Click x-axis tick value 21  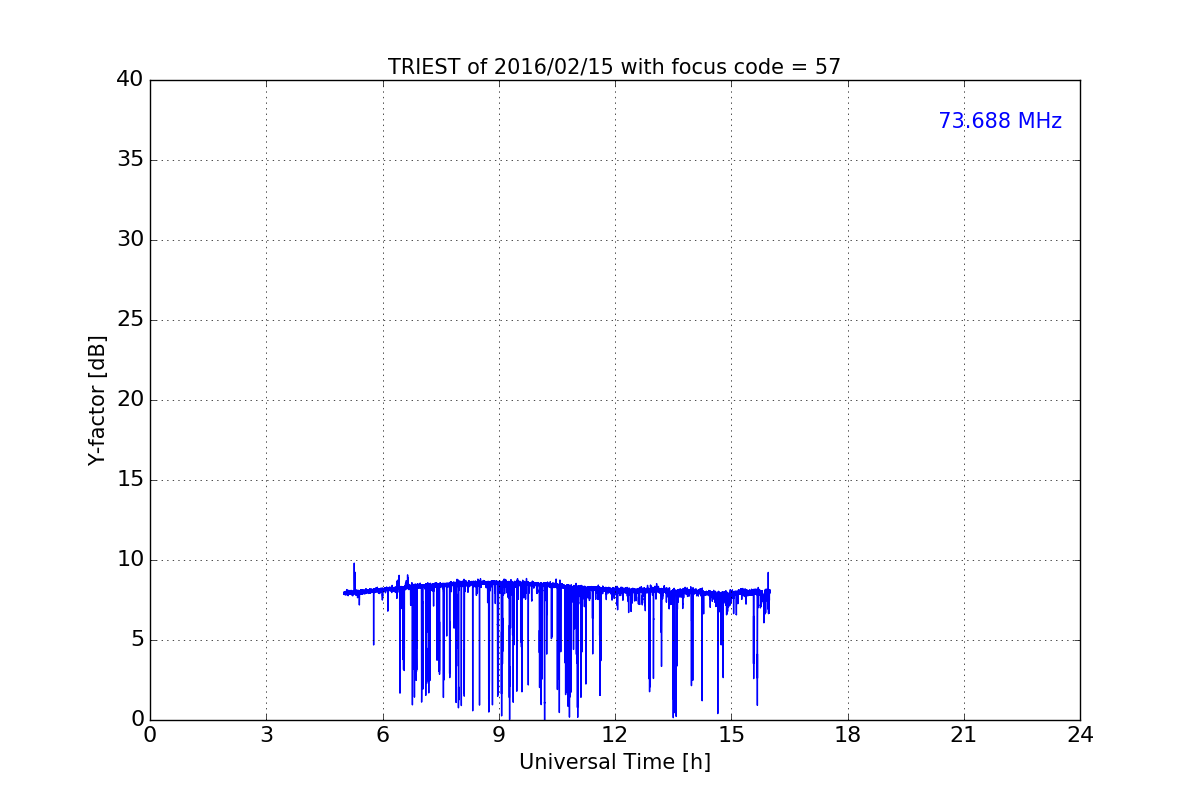964,735
